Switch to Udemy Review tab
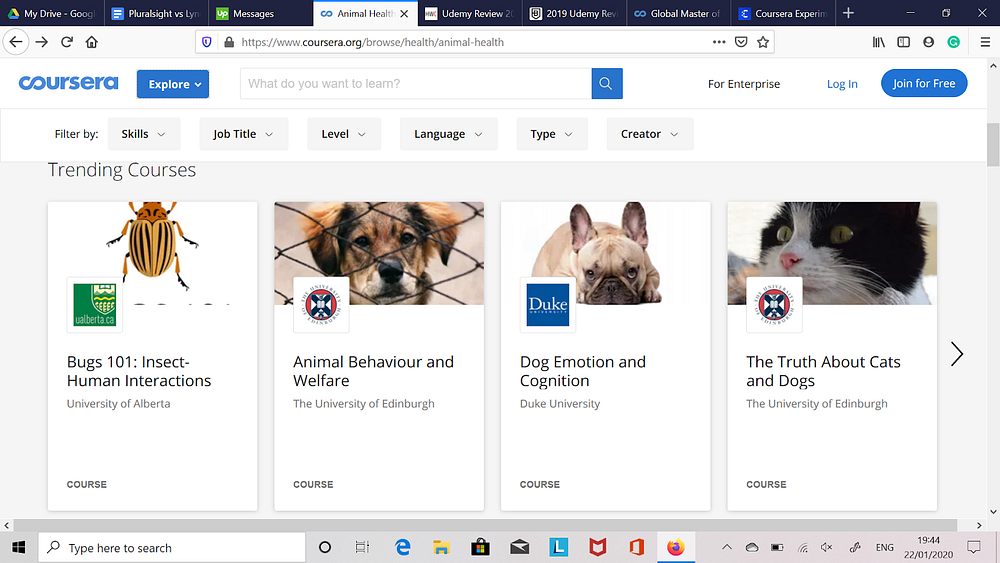The width and height of the screenshot is (1000, 563). (x=469, y=13)
